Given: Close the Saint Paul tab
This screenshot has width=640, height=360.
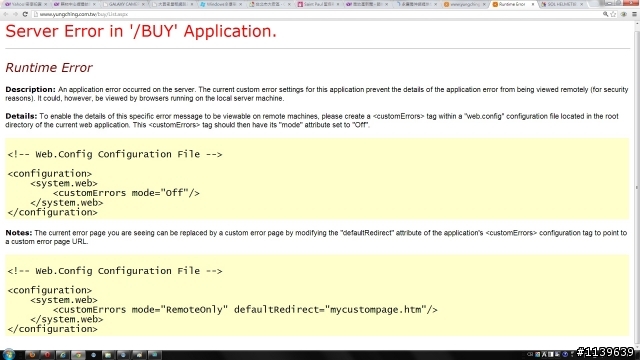Looking at the screenshot, I should (338, 4).
